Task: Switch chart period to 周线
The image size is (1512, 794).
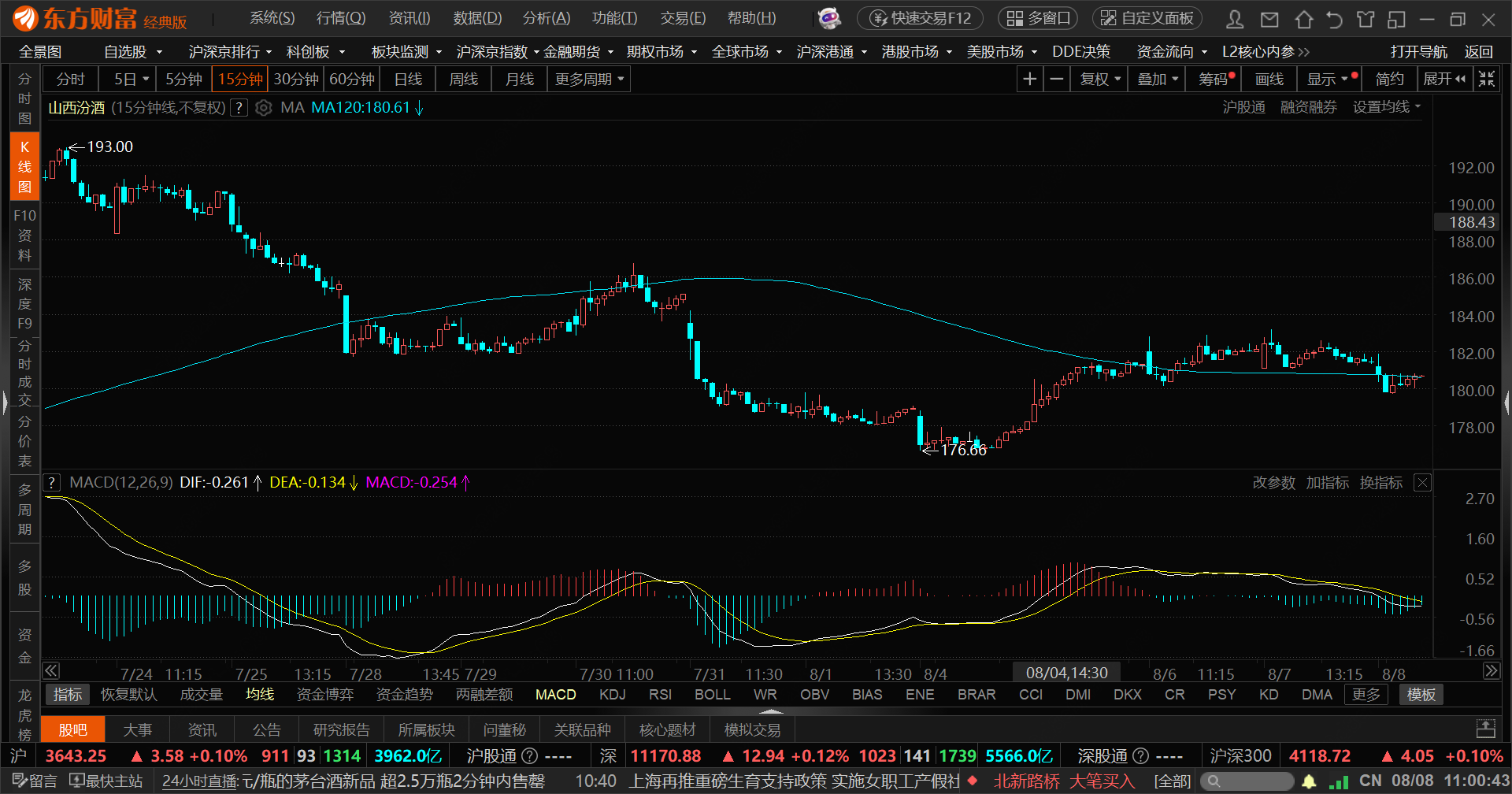Action: coord(464,79)
